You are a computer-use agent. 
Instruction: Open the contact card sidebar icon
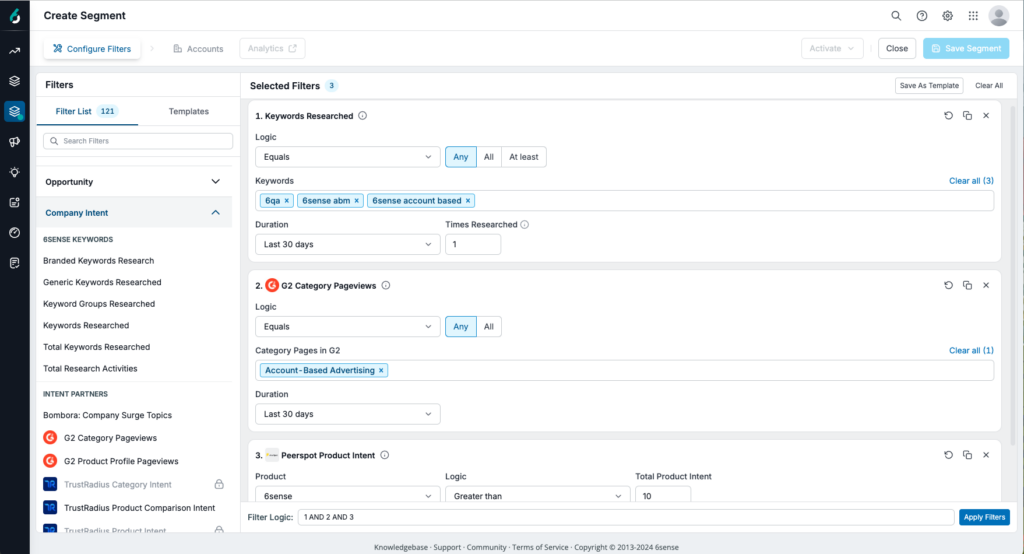point(14,203)
